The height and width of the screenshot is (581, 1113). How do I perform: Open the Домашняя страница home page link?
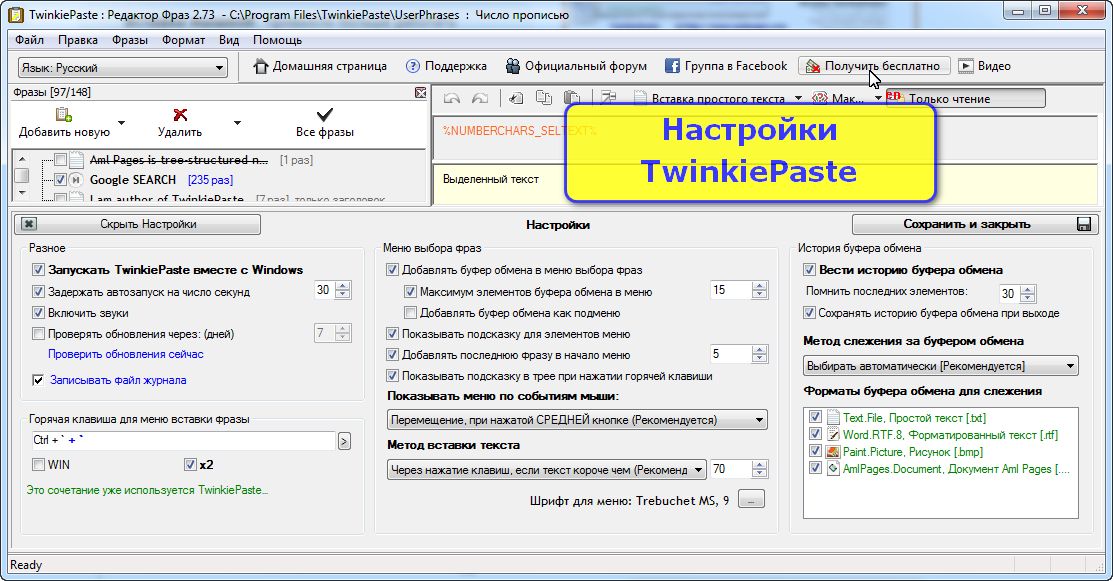(x=320, y=66)
